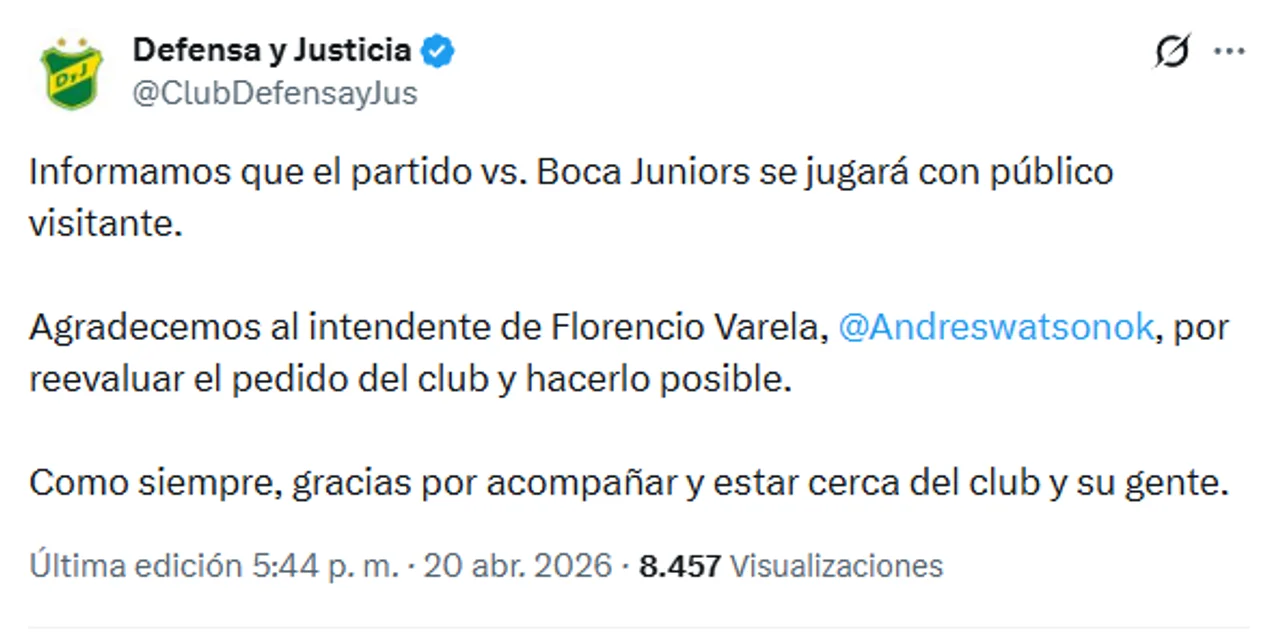Click the word "visitante." in the post

106,223
